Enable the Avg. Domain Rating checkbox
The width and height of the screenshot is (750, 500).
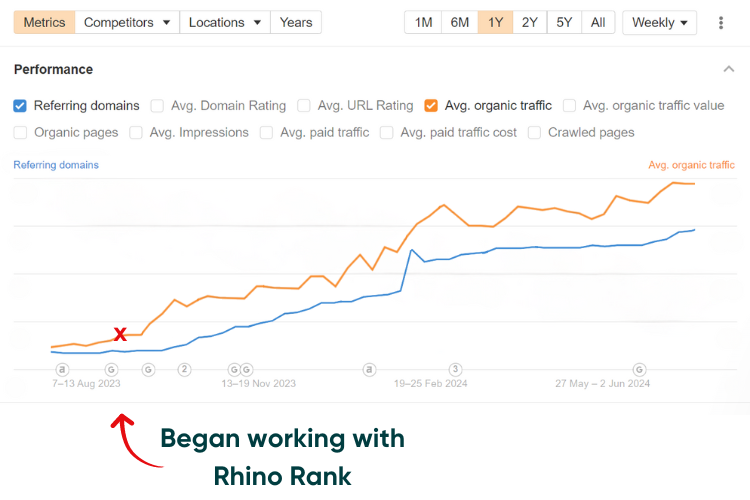[x=157, y=106]
